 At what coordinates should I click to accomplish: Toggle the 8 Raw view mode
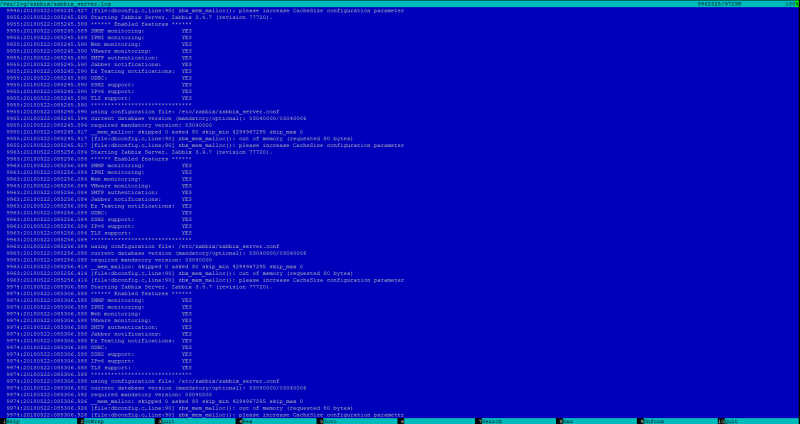click(567, 421)
